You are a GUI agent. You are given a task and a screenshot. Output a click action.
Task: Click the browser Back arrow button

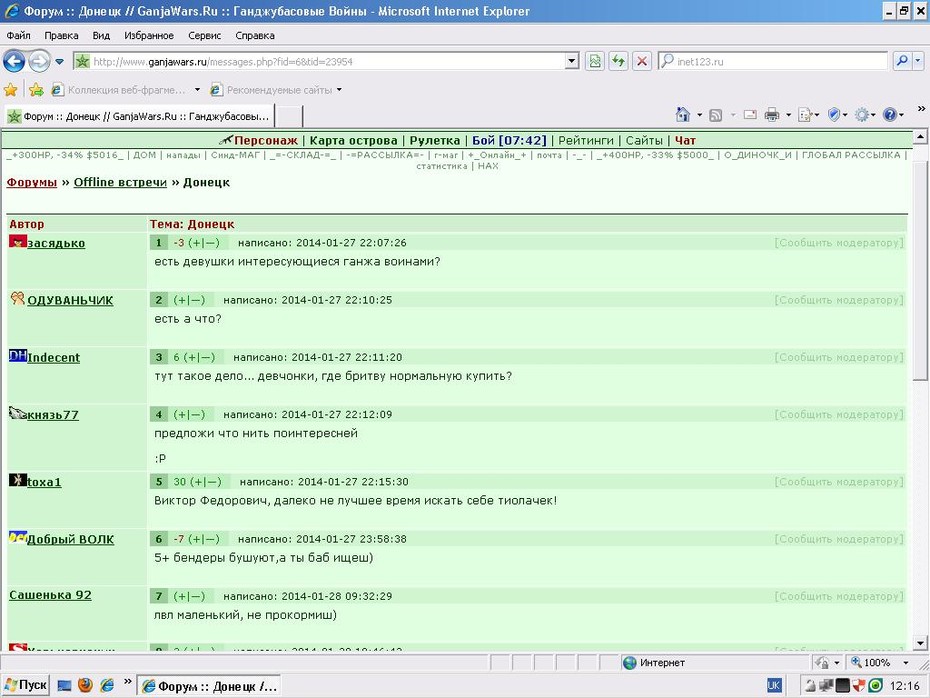pos(14,61)
